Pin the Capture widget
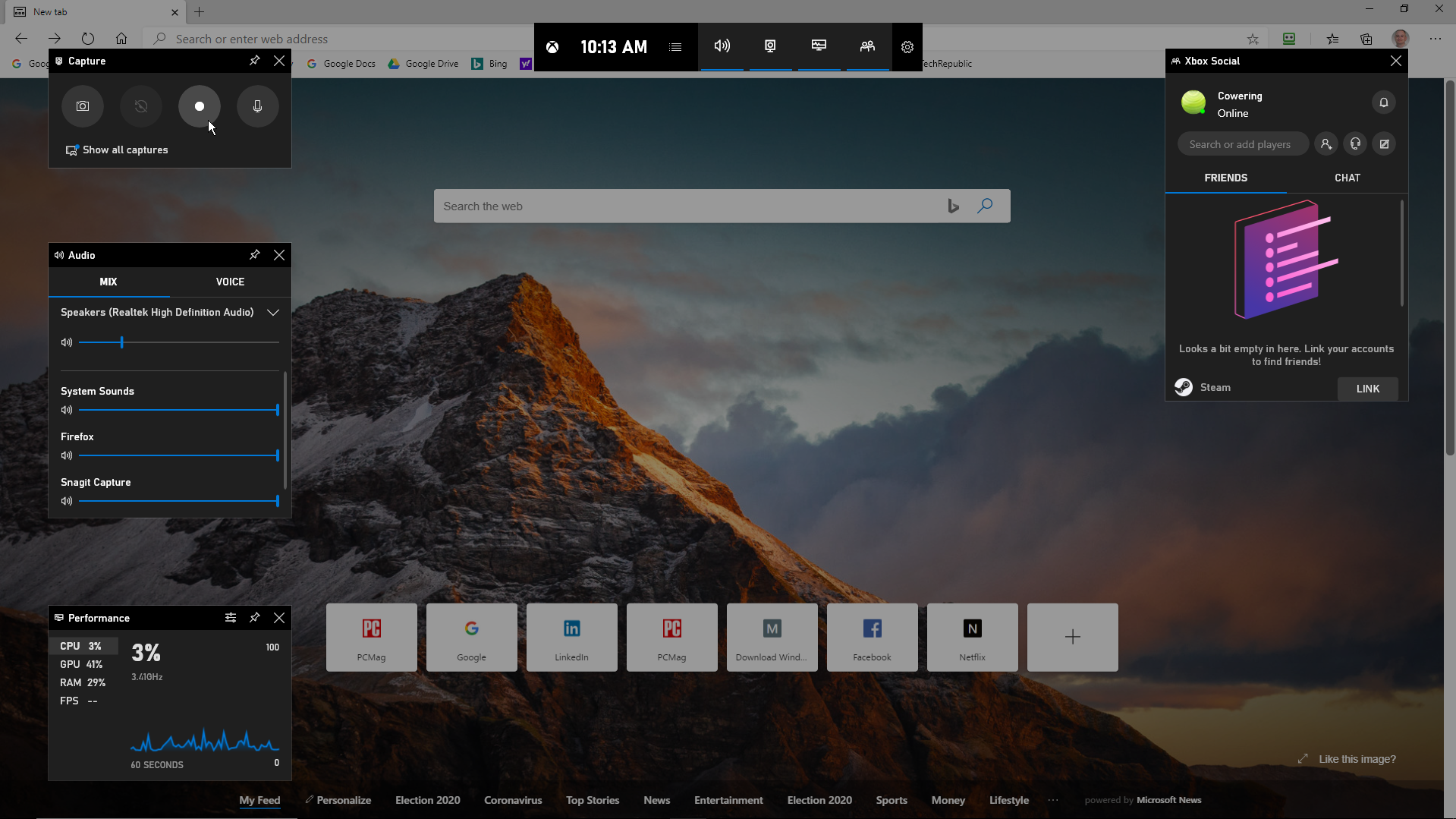The width and height of the screenshot is (1456, 819). [x=255, y=61]
